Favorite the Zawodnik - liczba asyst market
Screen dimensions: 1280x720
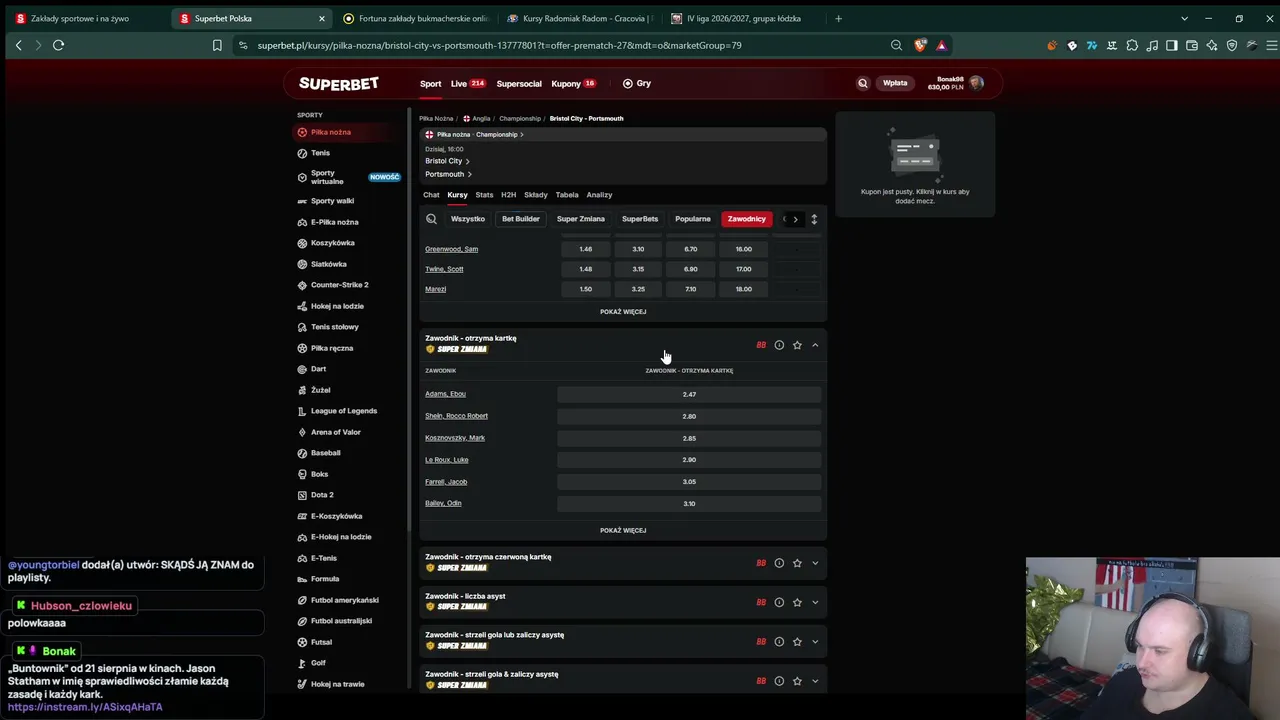[797, 602]
